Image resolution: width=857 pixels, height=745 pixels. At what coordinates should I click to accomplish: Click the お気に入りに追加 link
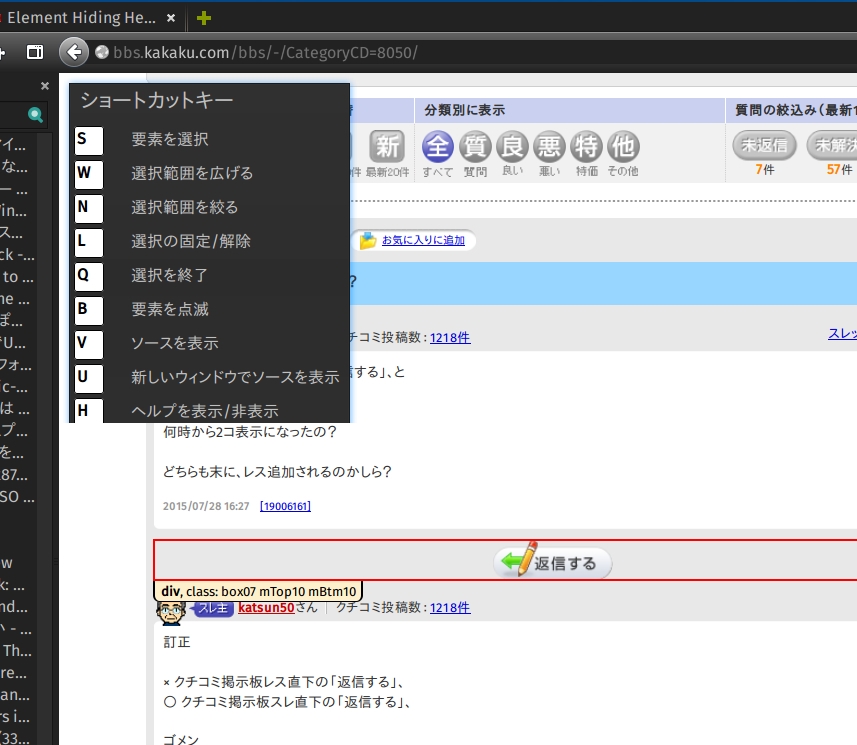click(x=423, y=240)
